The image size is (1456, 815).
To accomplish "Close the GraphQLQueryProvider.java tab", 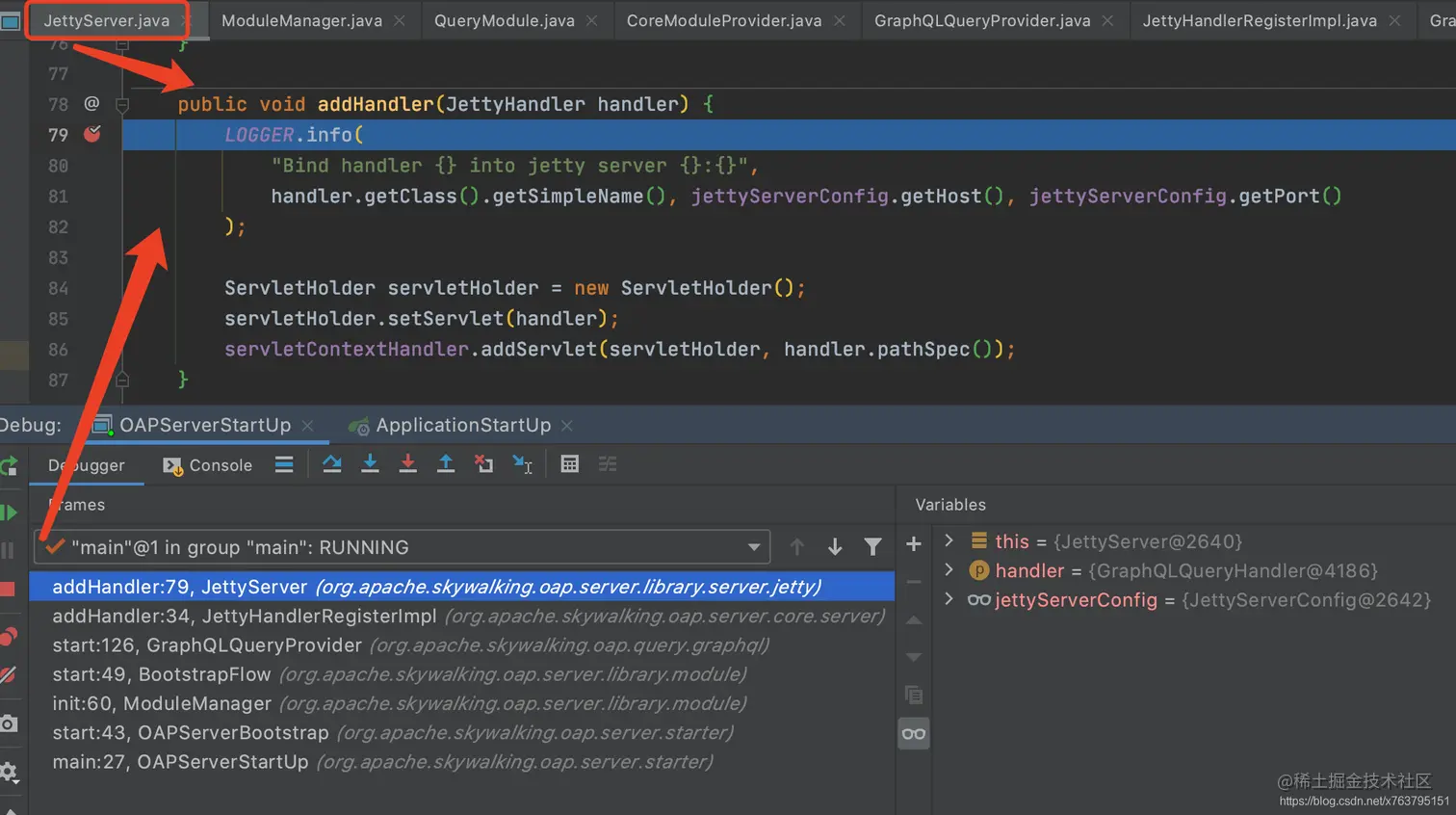I will coord(1108,20).
